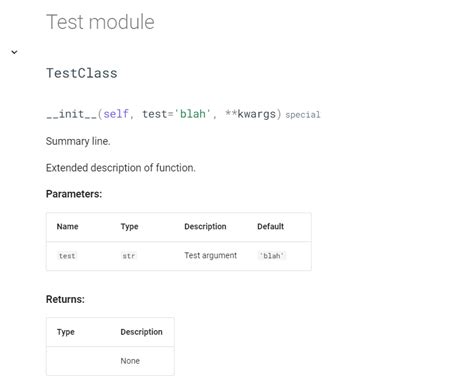The height and width of the screenshot is (388, 474).
Task: Click the Description header in the Returns table
Action: pyautogui.click(x=141, y=332)
